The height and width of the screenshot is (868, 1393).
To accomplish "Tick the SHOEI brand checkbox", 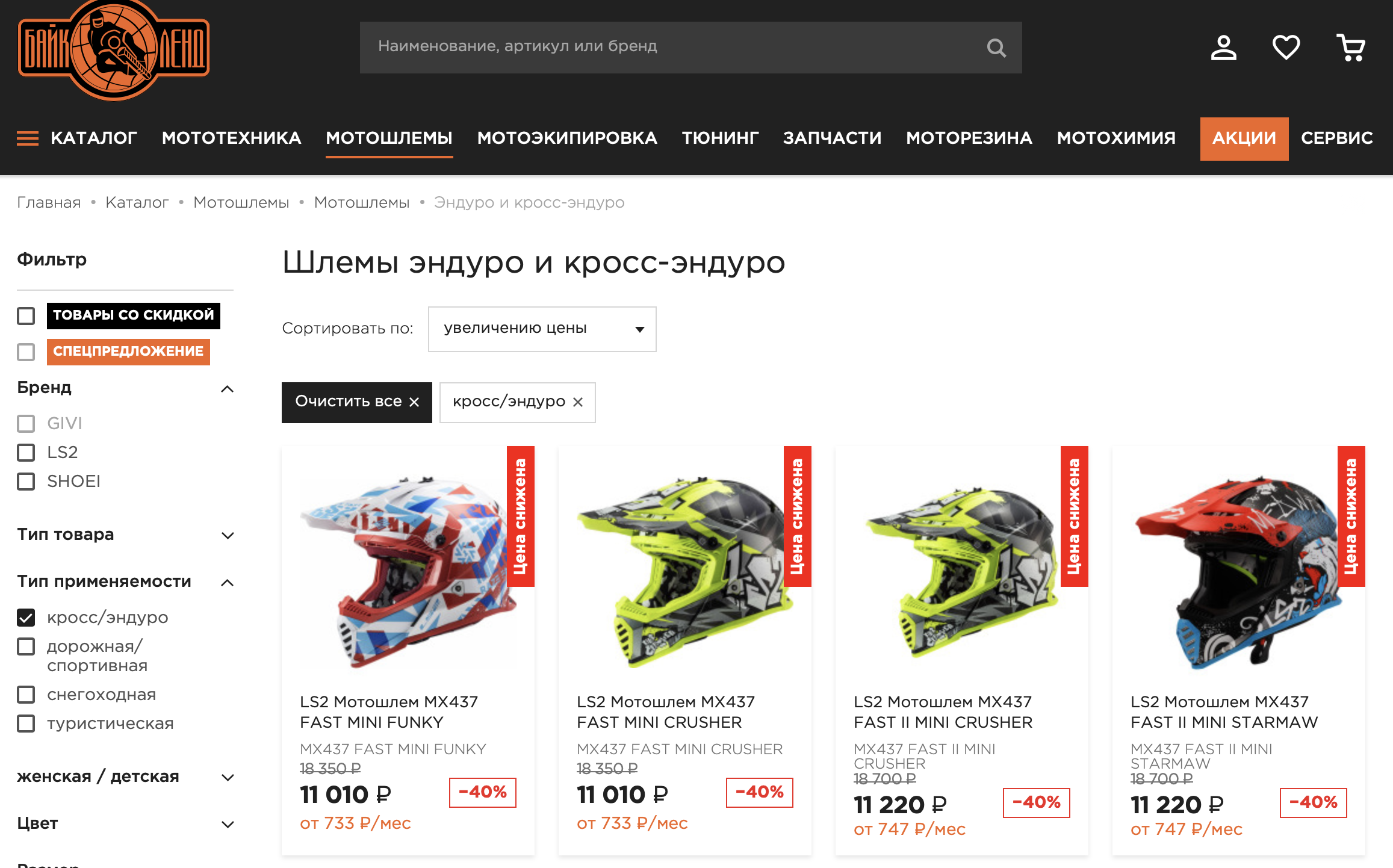I will (x=26, y=482).
